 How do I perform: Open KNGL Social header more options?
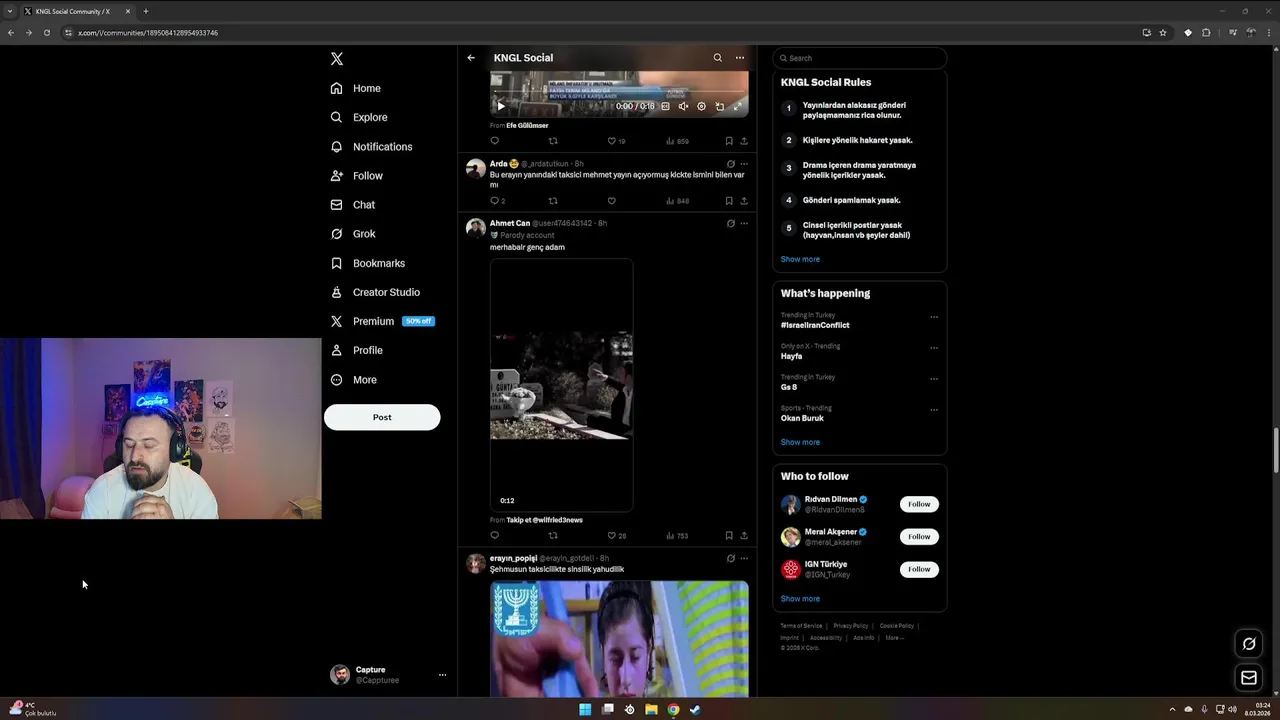coord(740,58)
